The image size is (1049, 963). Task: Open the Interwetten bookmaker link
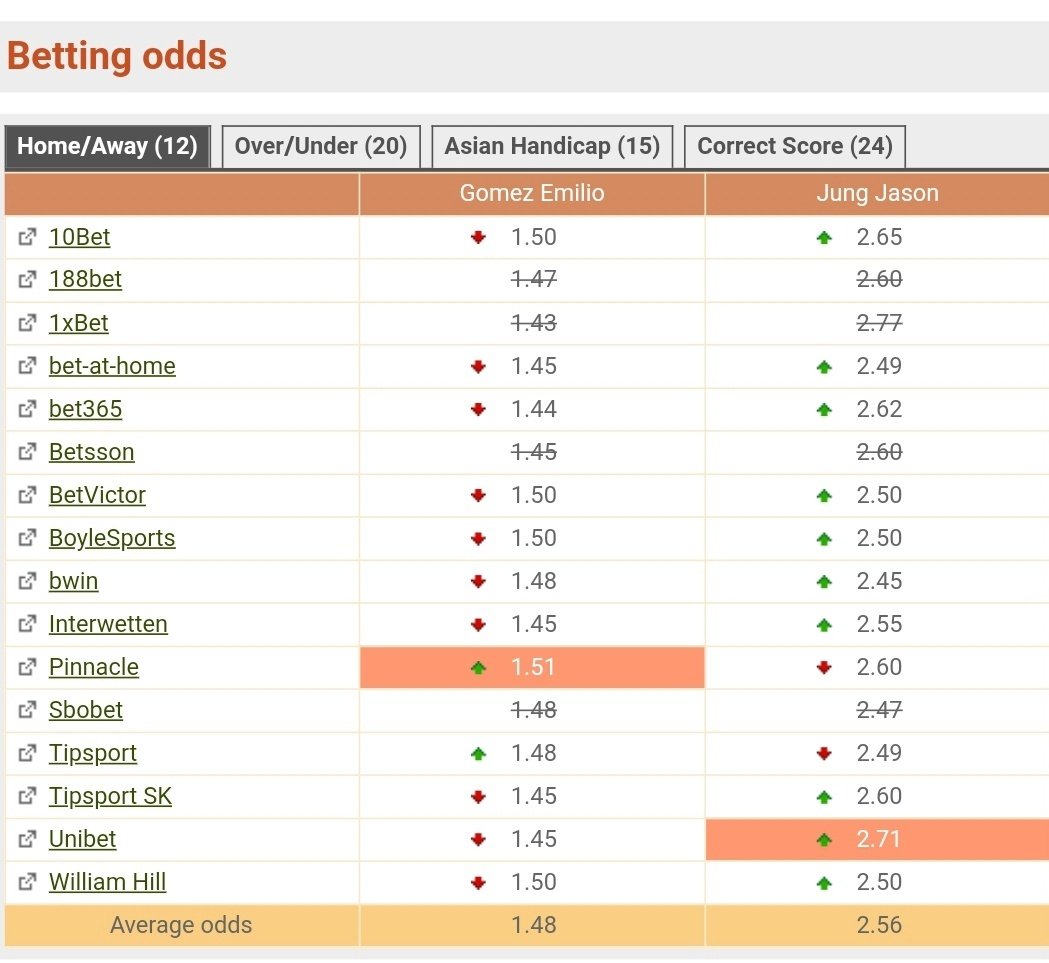tap(108, 625)
